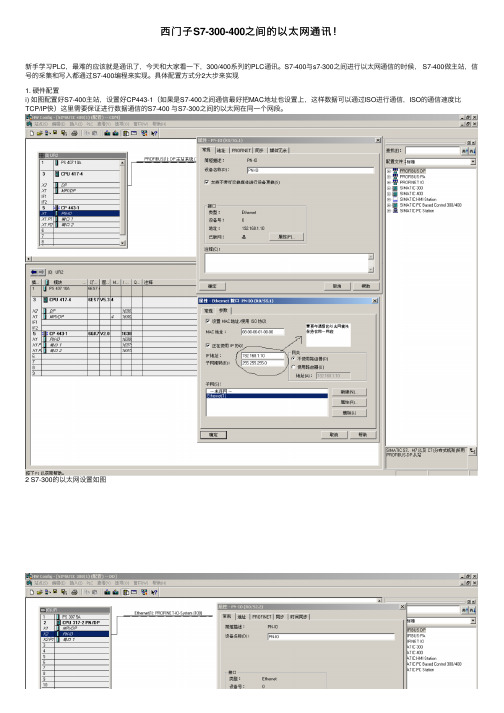Click the New icon in the upper HW Config toolbar
The width and height of the screenshot is (504, 713).
(32, 133)
